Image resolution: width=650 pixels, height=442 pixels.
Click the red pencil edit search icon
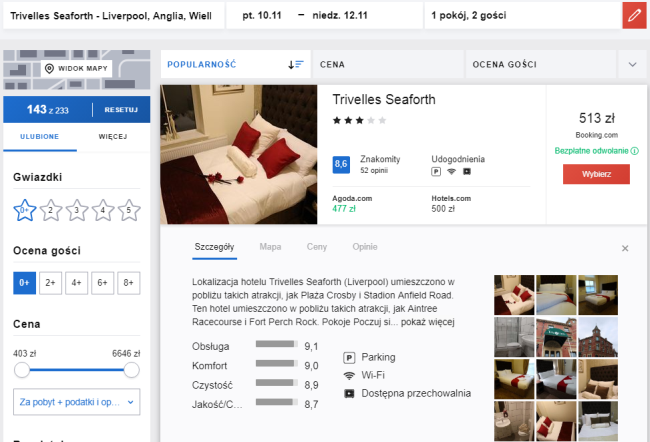pyautogui.click(x=632, y=16)
